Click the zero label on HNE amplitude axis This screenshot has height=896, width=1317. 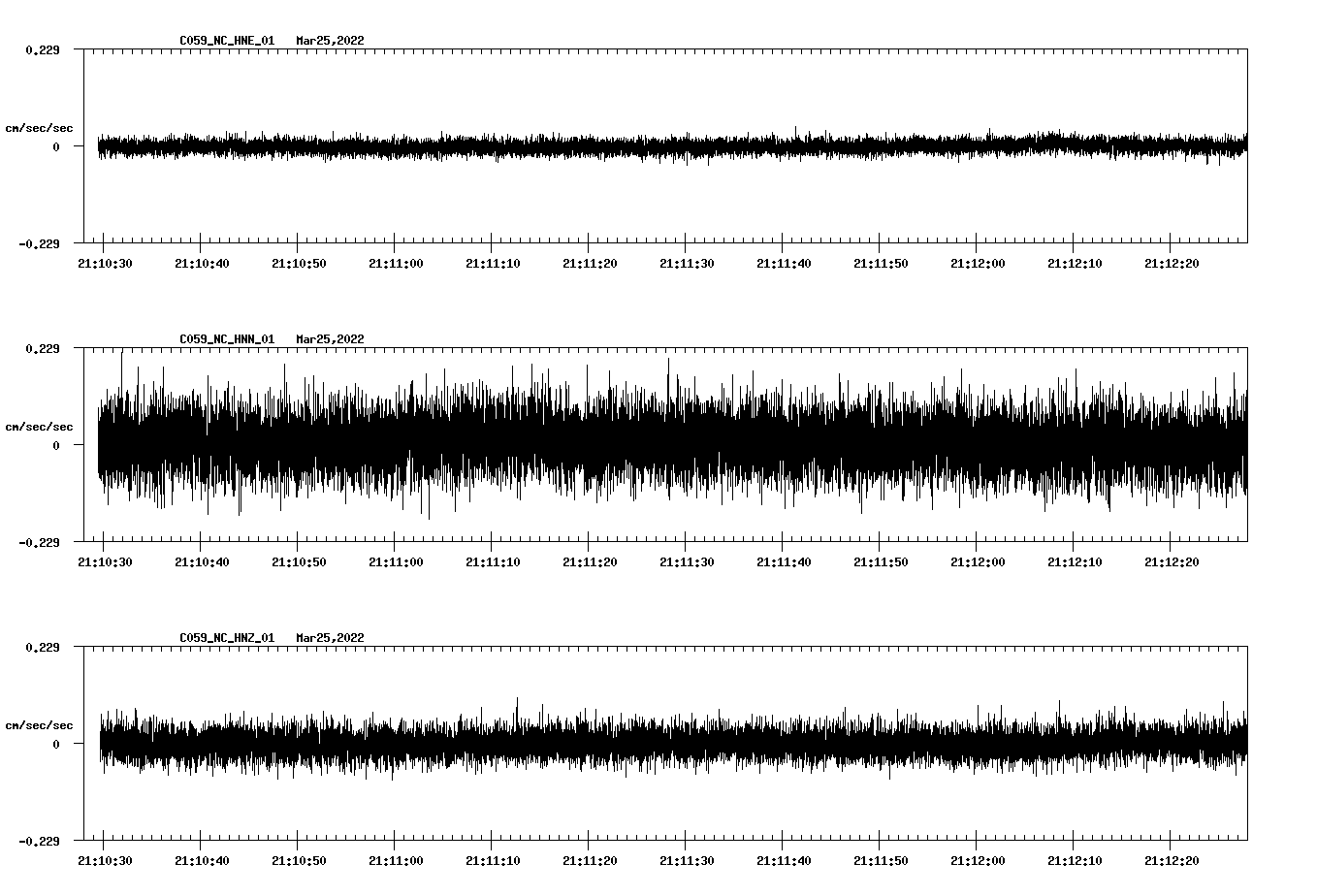[x=56, y=146]
